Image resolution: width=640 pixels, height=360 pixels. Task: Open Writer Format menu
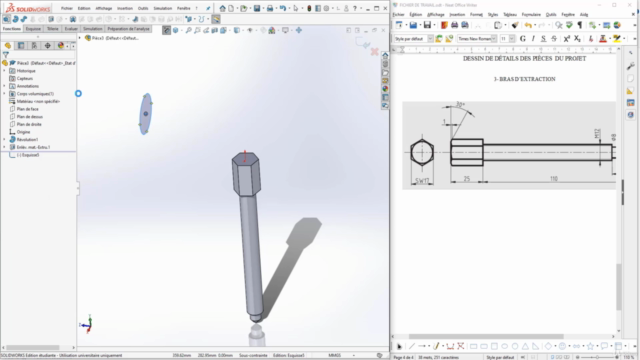[476, 15]
